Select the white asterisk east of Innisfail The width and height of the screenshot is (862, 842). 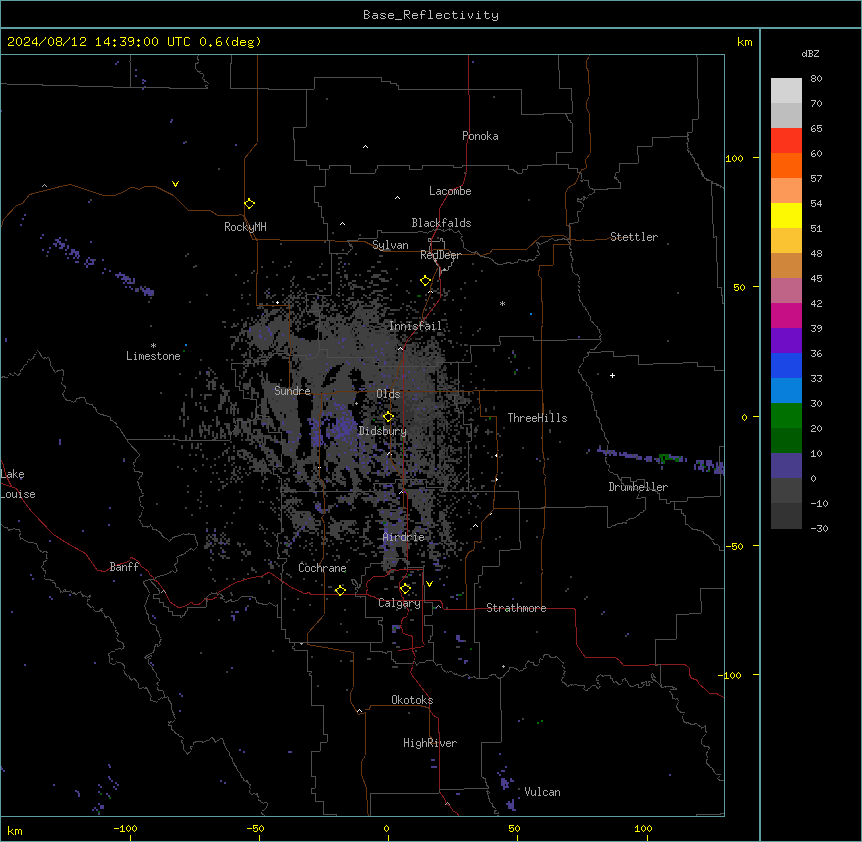pyautogui.click(x=502, y=303)
